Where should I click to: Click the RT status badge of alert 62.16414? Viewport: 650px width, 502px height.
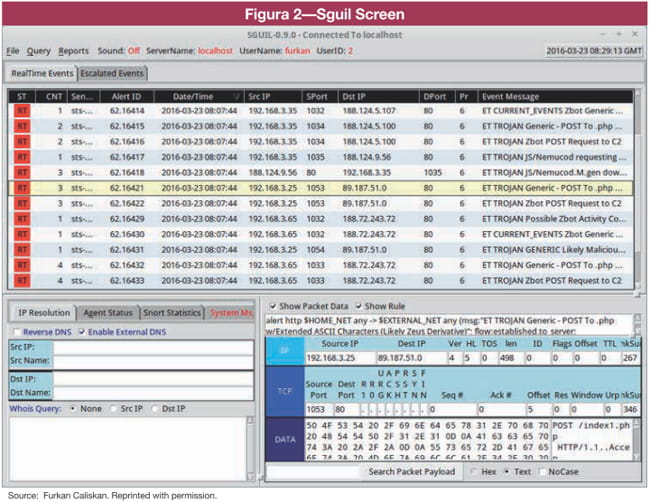[22, 111]
